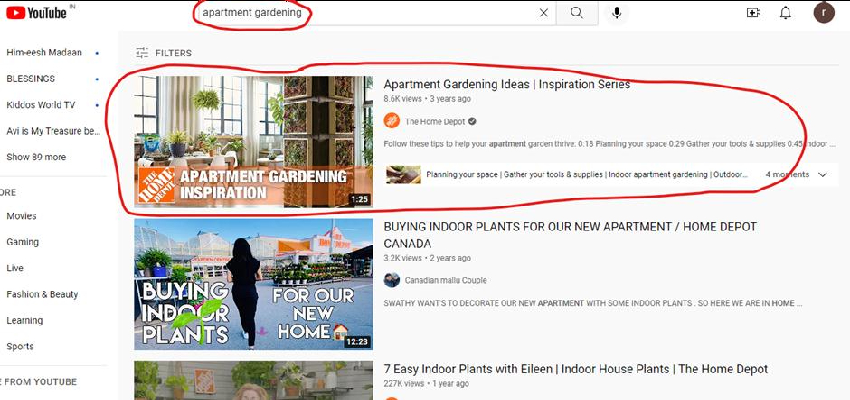Open the account avatar with letter r
850x400 pixels.
pyautogui.click(x=824, y=13)
